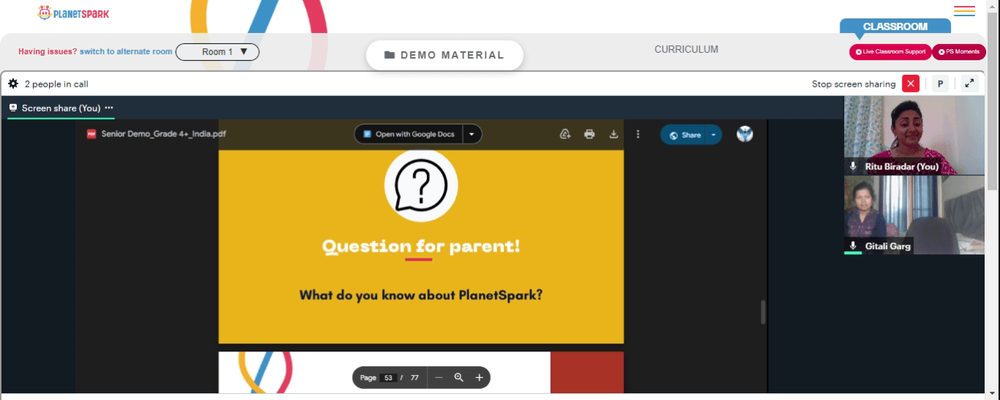Enter fullscreen with expand arrows icon
This screenshot has height=400, width=1000.
click(x=969, y=84)
